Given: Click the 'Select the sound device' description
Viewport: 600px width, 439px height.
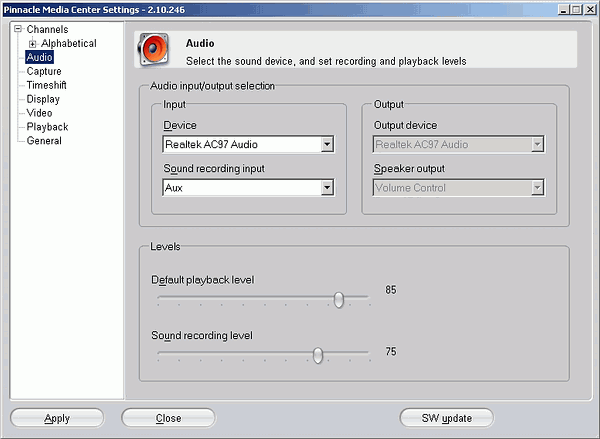Looking at the screenshot, I should pyautogui.click(x=326, y=61).
